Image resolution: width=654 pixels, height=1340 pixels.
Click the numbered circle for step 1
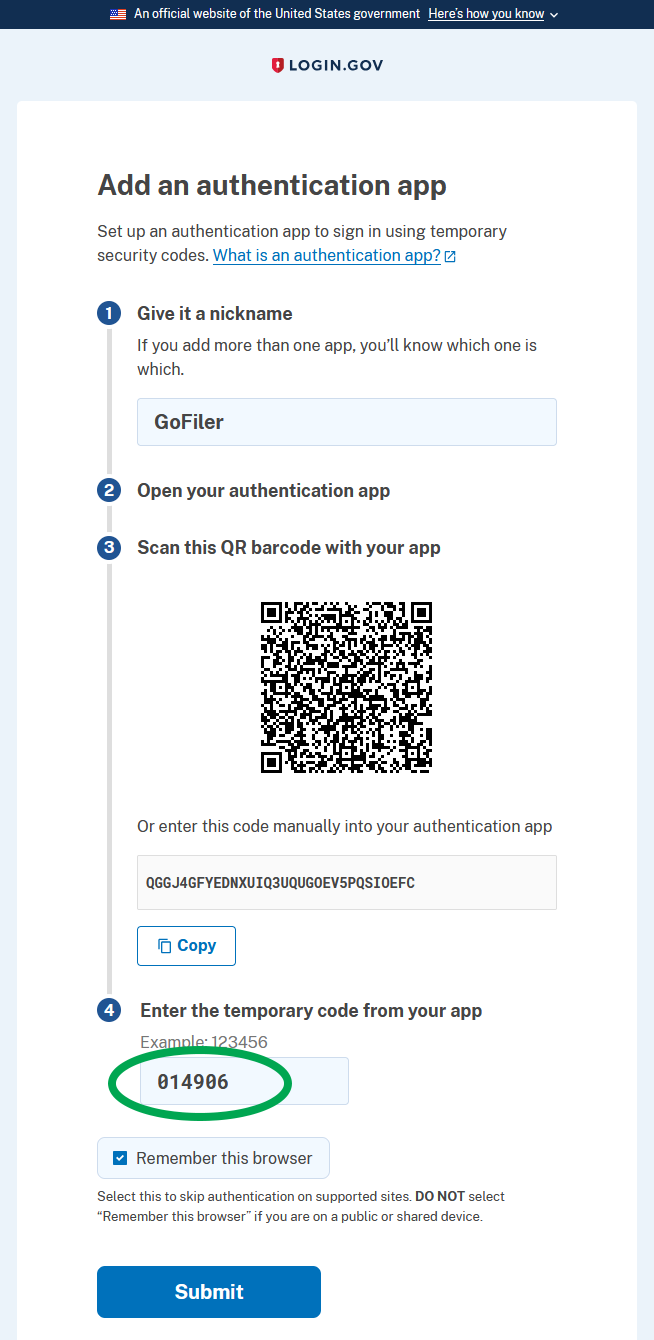(108, 312)
